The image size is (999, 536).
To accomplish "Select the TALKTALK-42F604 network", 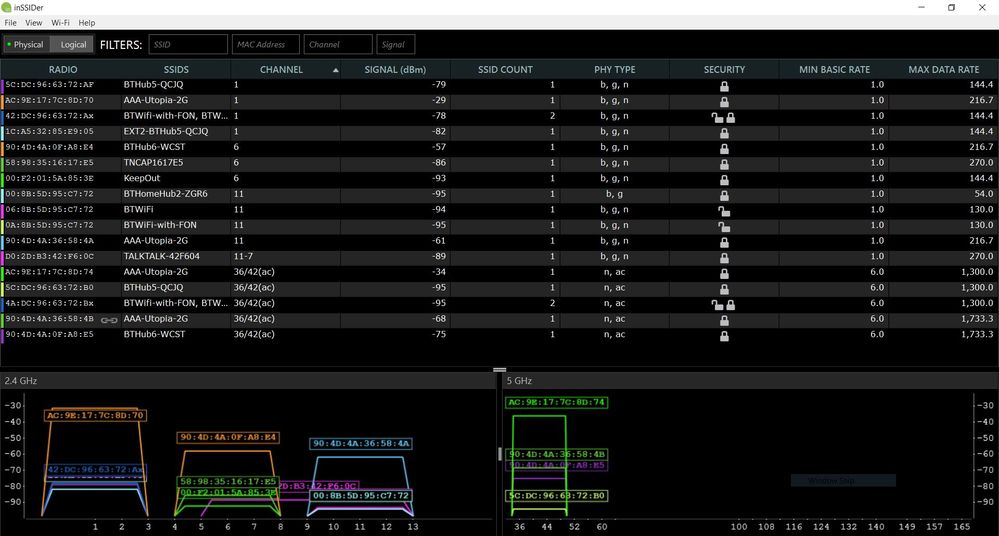I will click(x=500, y=256).
